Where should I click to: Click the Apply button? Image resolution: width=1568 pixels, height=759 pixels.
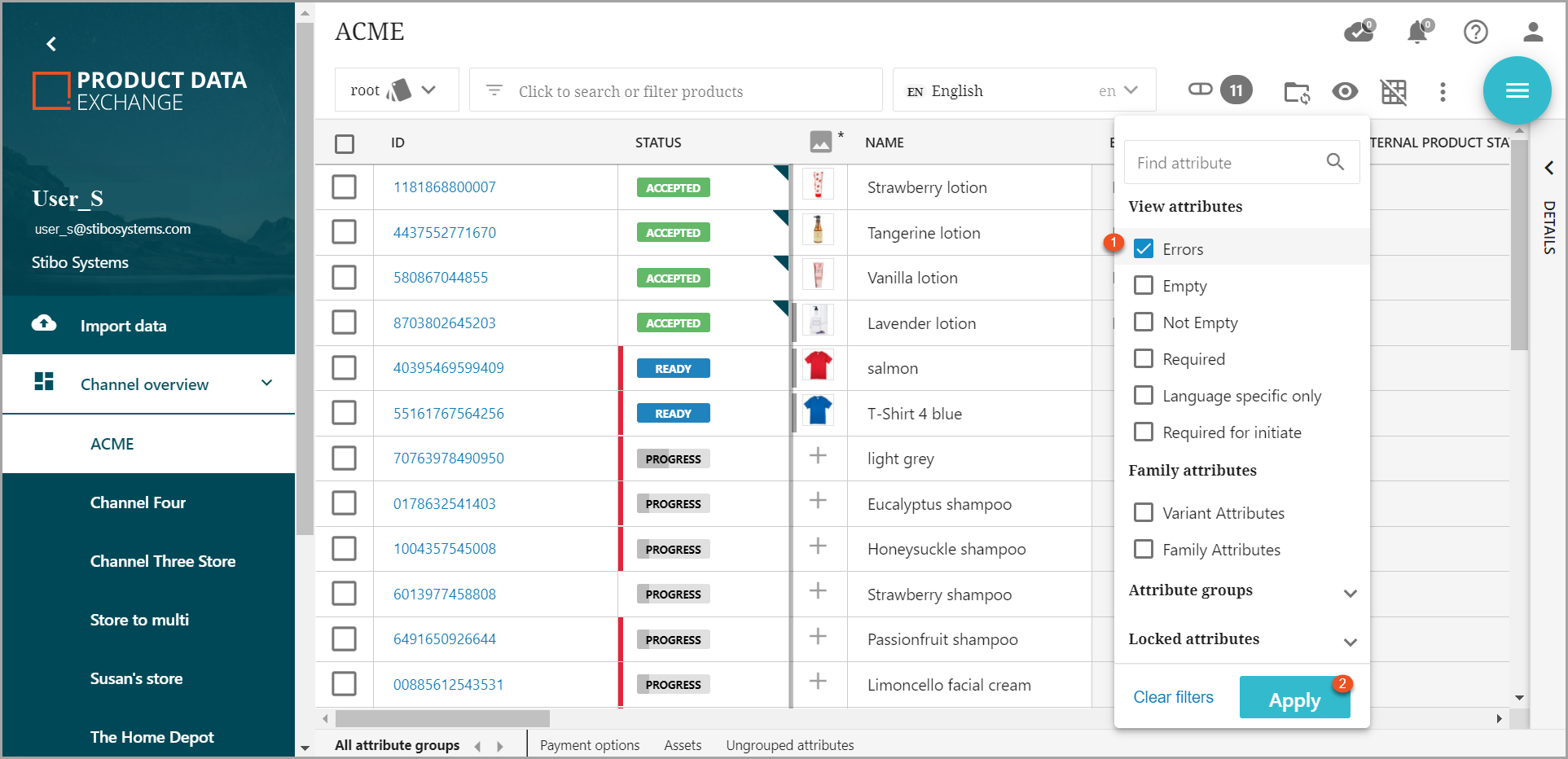click(x=1294, y=699)
